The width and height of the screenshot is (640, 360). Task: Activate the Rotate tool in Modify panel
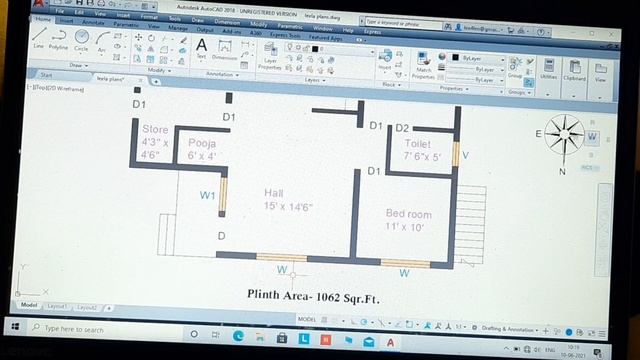[x=151, y=38]
